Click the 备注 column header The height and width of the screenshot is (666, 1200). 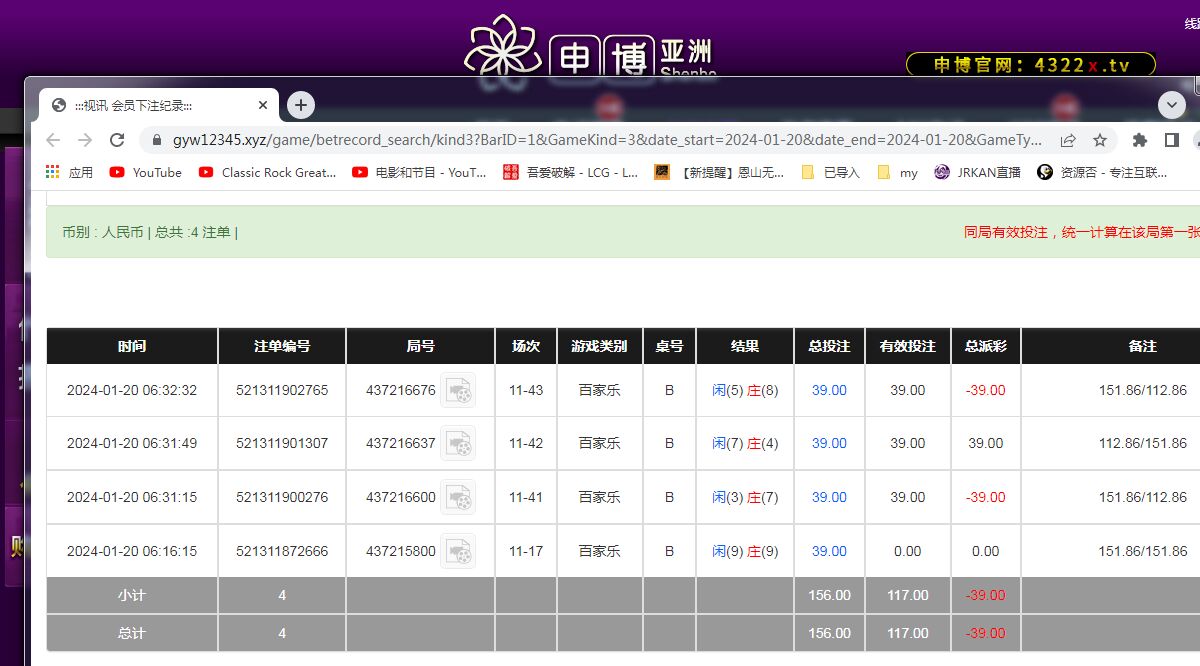click(x=1142, y=346)
